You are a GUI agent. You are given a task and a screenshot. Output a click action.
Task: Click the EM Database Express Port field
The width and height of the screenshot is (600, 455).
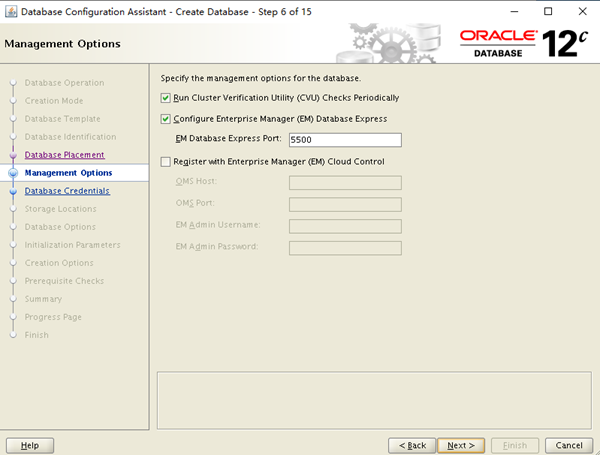(x=345, y=140)
